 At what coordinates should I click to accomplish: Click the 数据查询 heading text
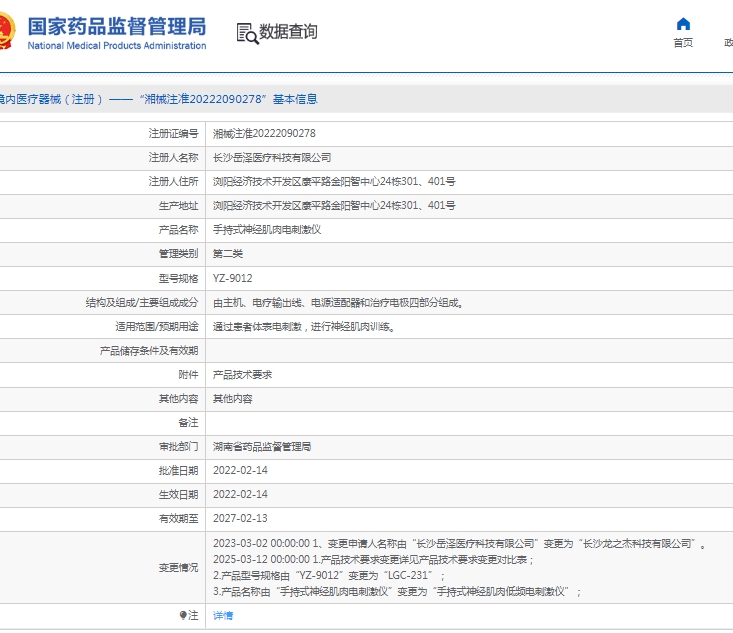pyautogui.click(x=288, y=32)
